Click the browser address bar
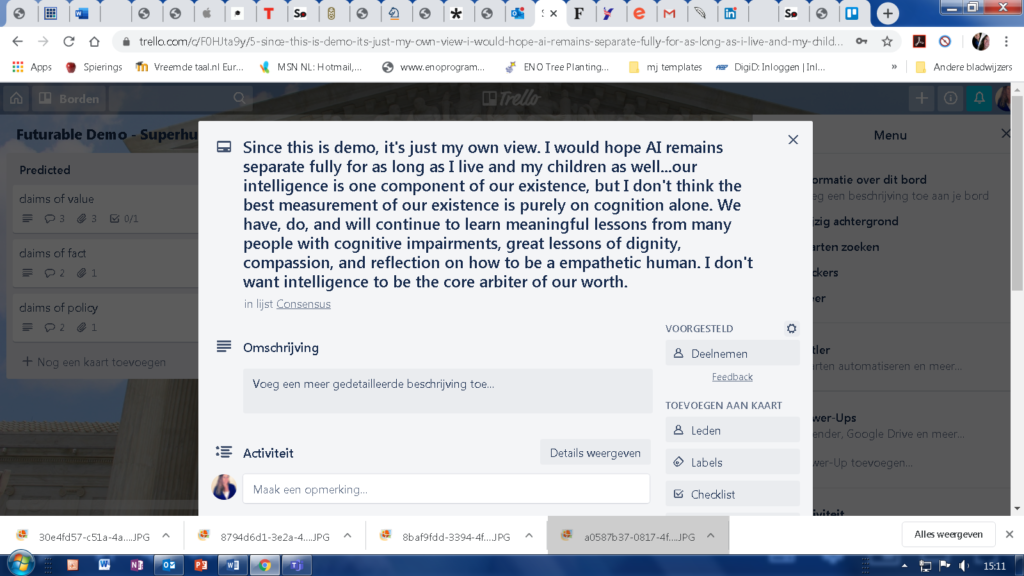1024x576 pixels. coord(490,42)
